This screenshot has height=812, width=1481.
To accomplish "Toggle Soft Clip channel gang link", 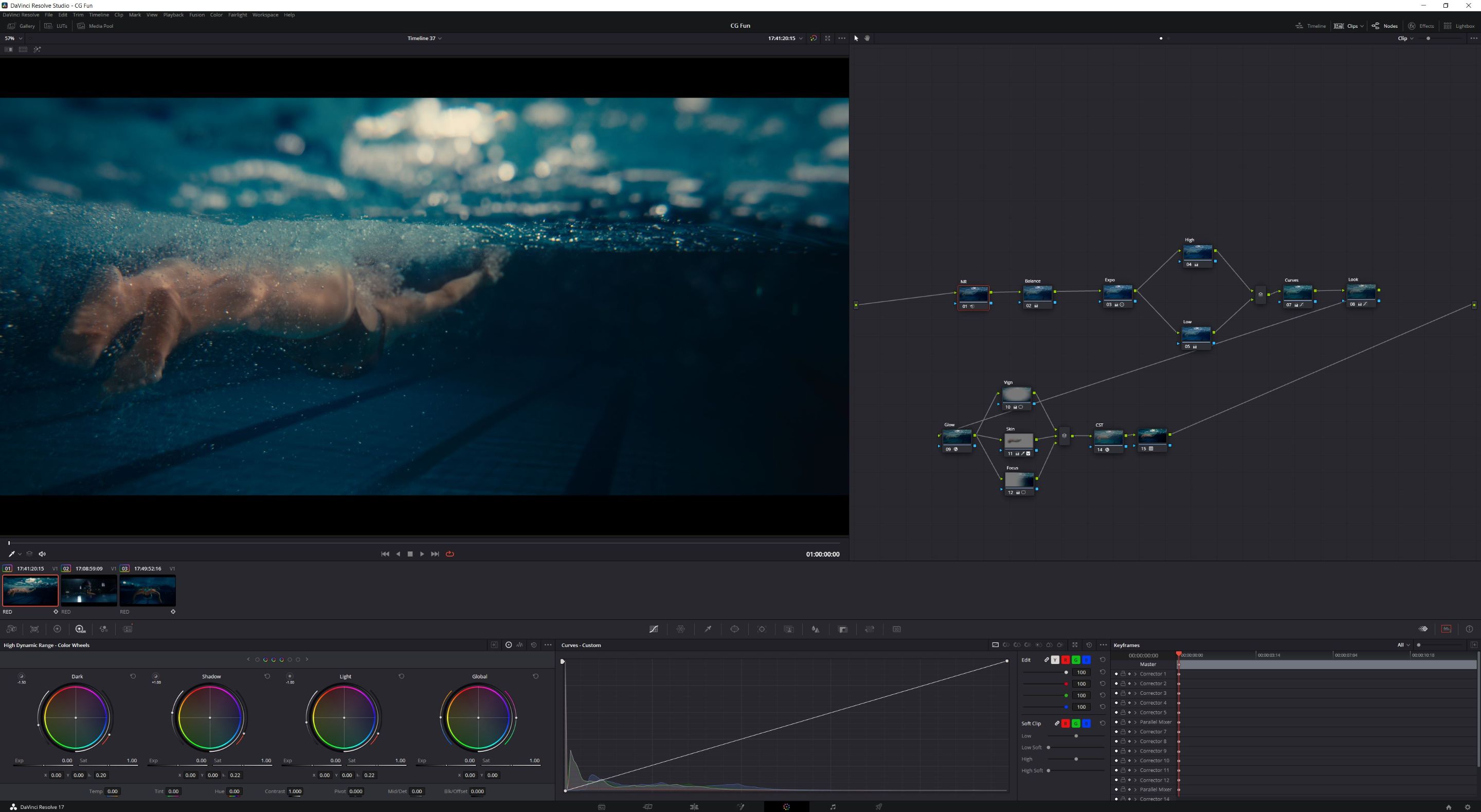I will coord(1057,724).
